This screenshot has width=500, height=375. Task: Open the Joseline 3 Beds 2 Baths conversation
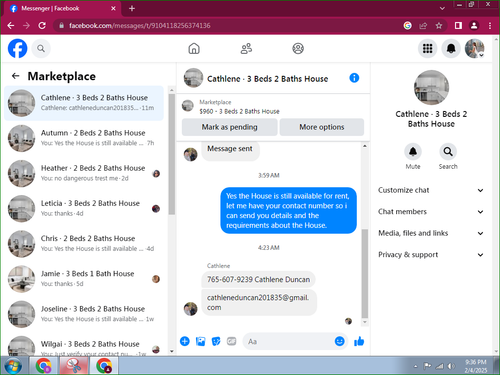[84, 314]
